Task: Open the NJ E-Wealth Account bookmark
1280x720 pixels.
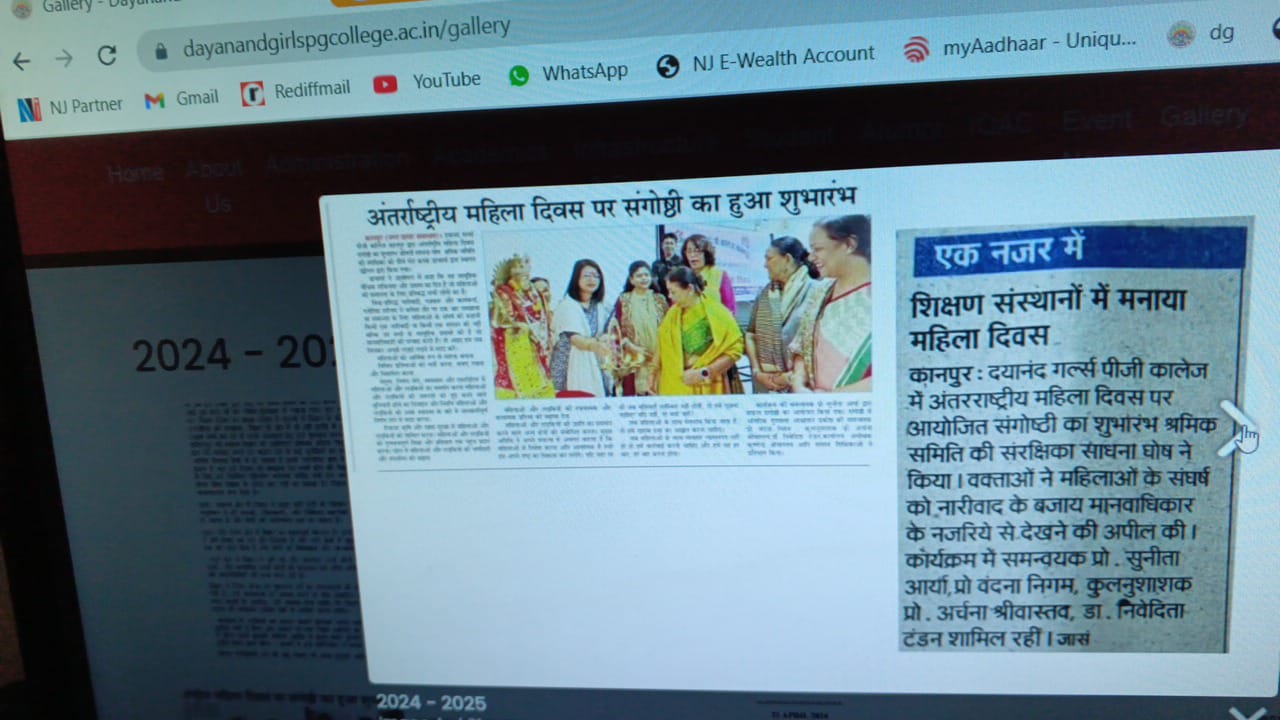Action: [766, 61]
